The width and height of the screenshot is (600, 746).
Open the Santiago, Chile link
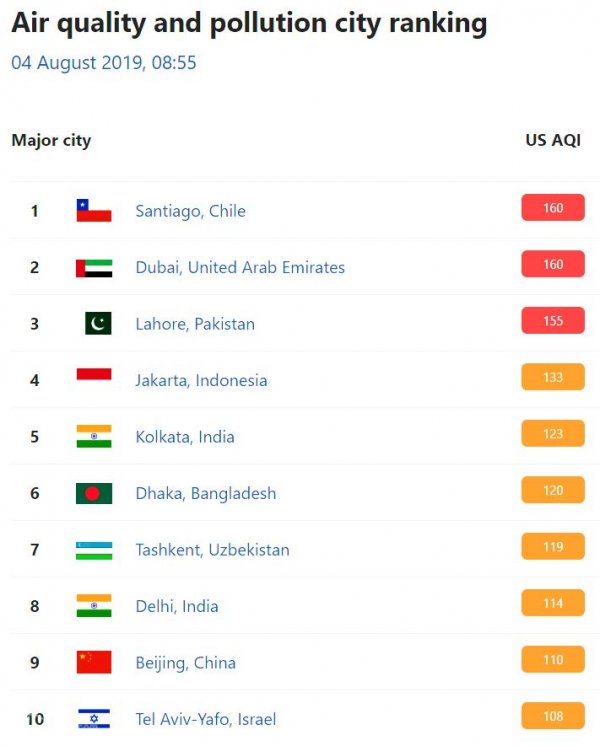click(190, 211)
